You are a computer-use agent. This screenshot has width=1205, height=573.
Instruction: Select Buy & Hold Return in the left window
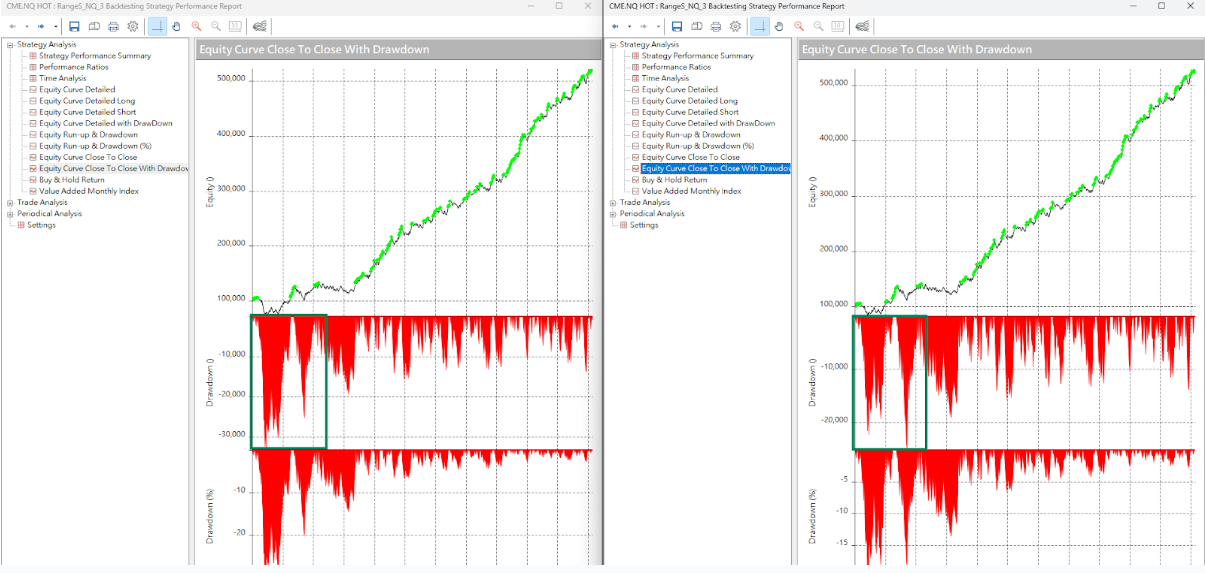pyautogui.click(x=72, y=180)
